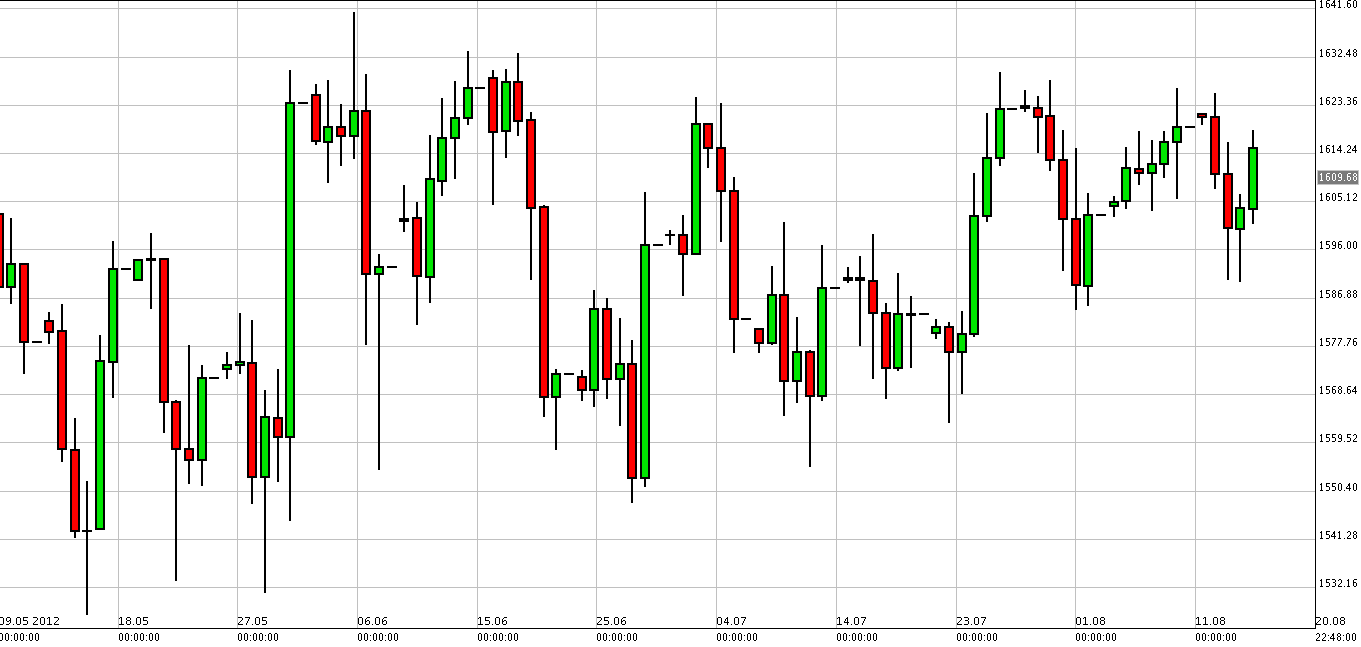This screenshot has width=1361, height=647.
Task: Click the 22:48:00 time label
Action: pyautogui.click(x=1337, y=636)
